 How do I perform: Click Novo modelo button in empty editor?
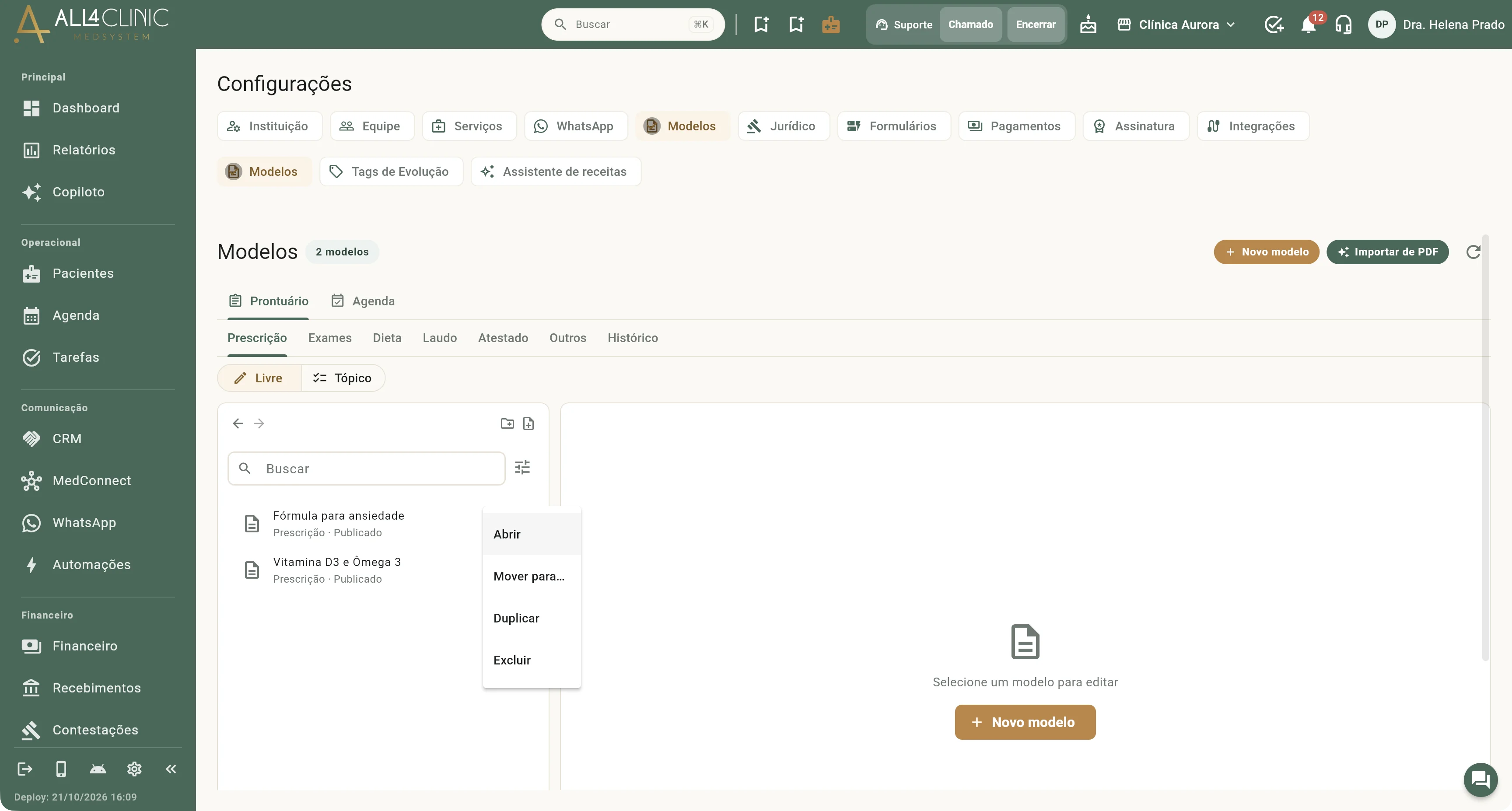click(x=1025, y=722)
